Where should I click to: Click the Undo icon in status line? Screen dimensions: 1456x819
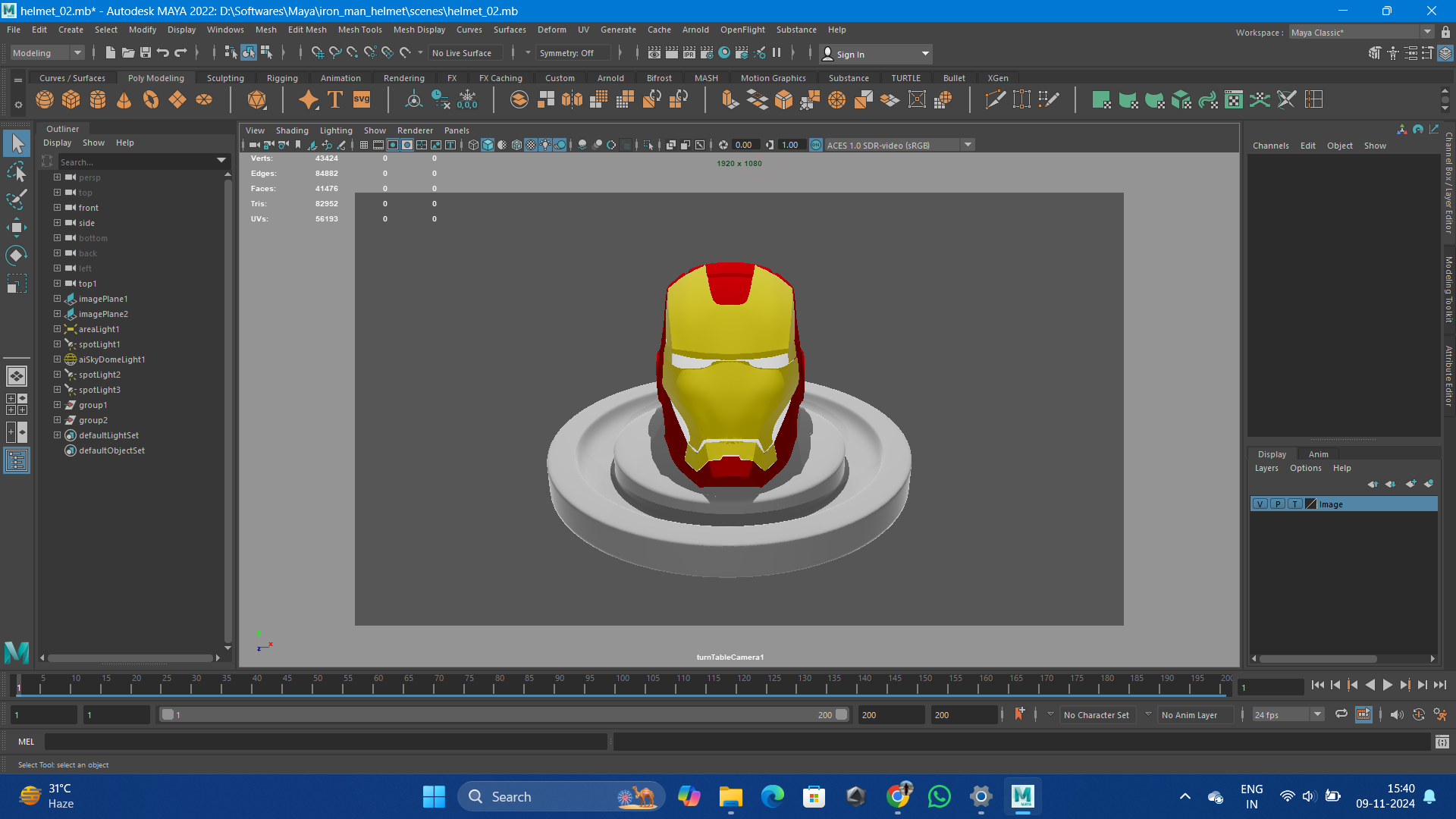click(x=162, y=52)
